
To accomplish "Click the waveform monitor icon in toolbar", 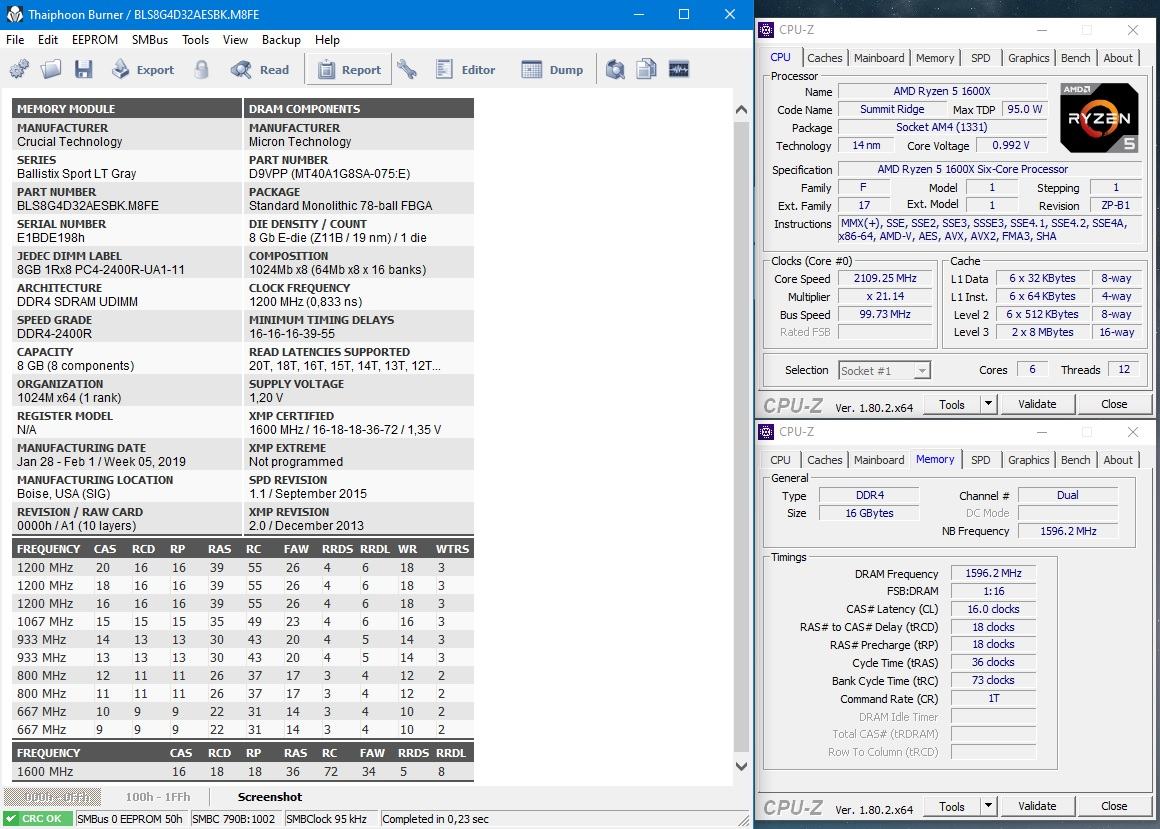I will pos(678,70).
